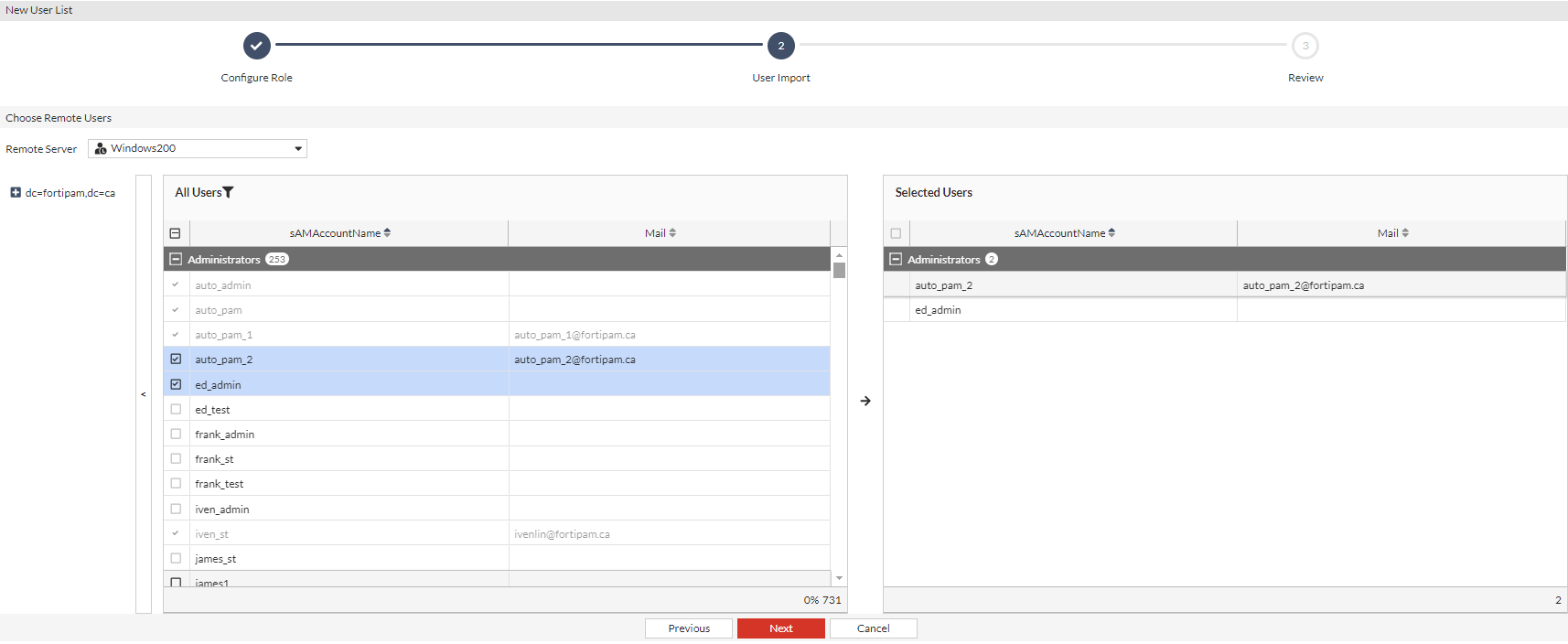Viewport: 1568px width, 644px height.
Task: Click the Review step label
Action: point(1305,78)
